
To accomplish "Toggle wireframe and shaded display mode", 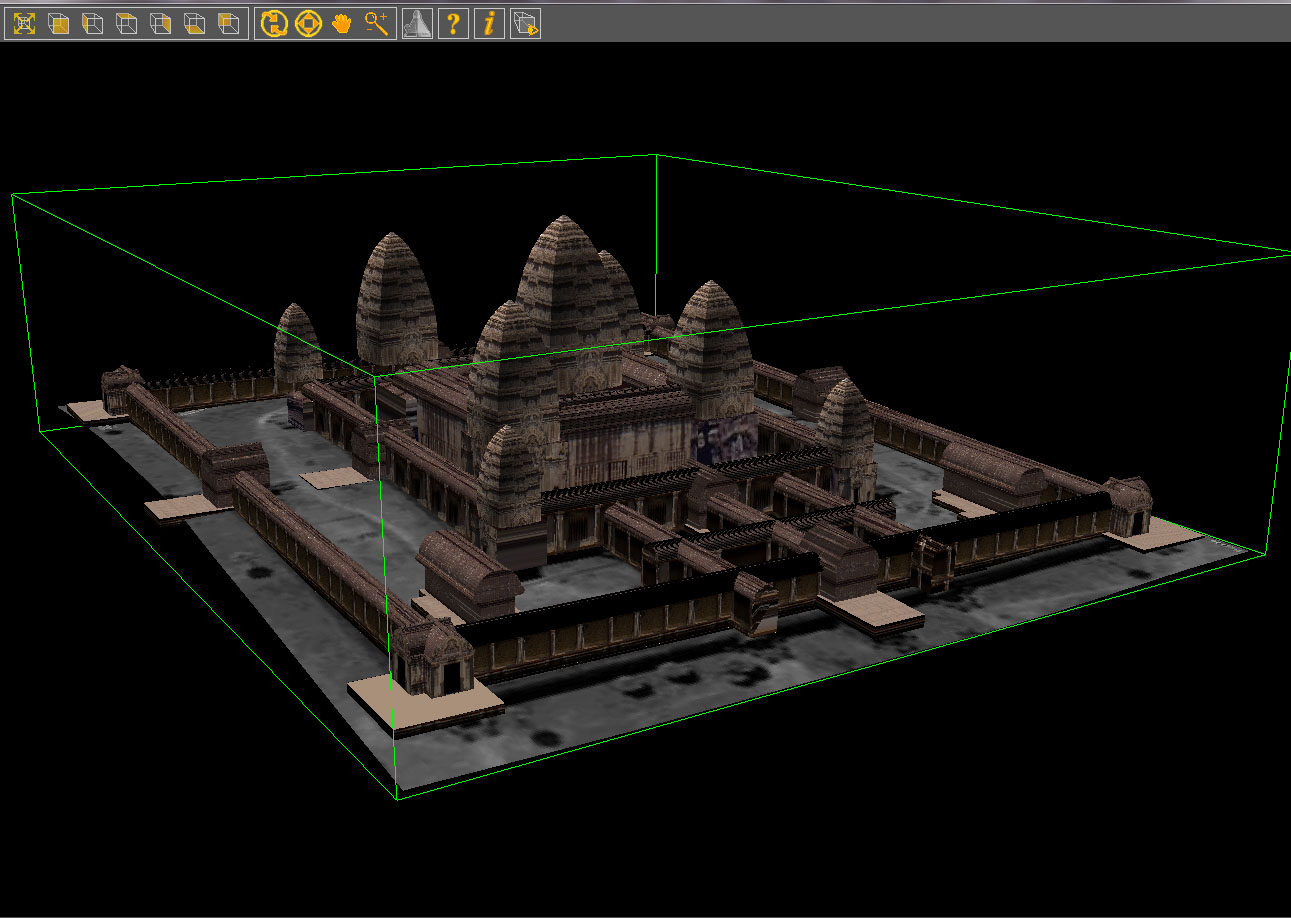I will click(417, 24).
